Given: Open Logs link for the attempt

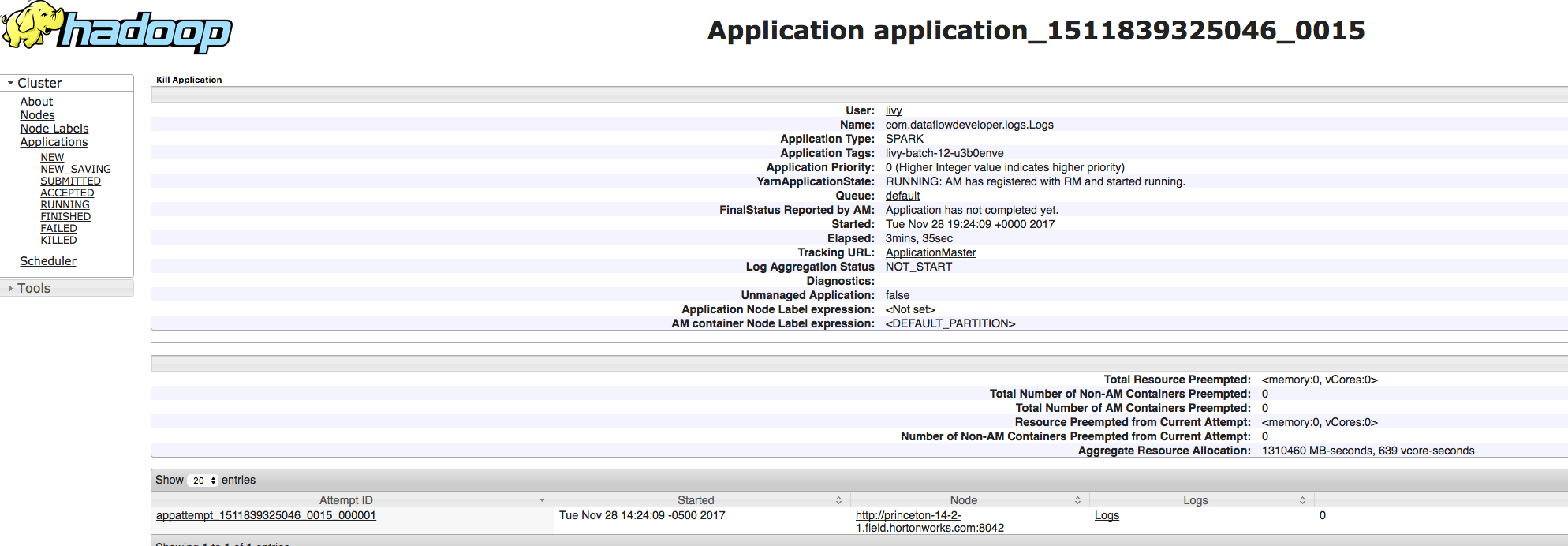Looking at the screenshot, I should point(1107,515).
